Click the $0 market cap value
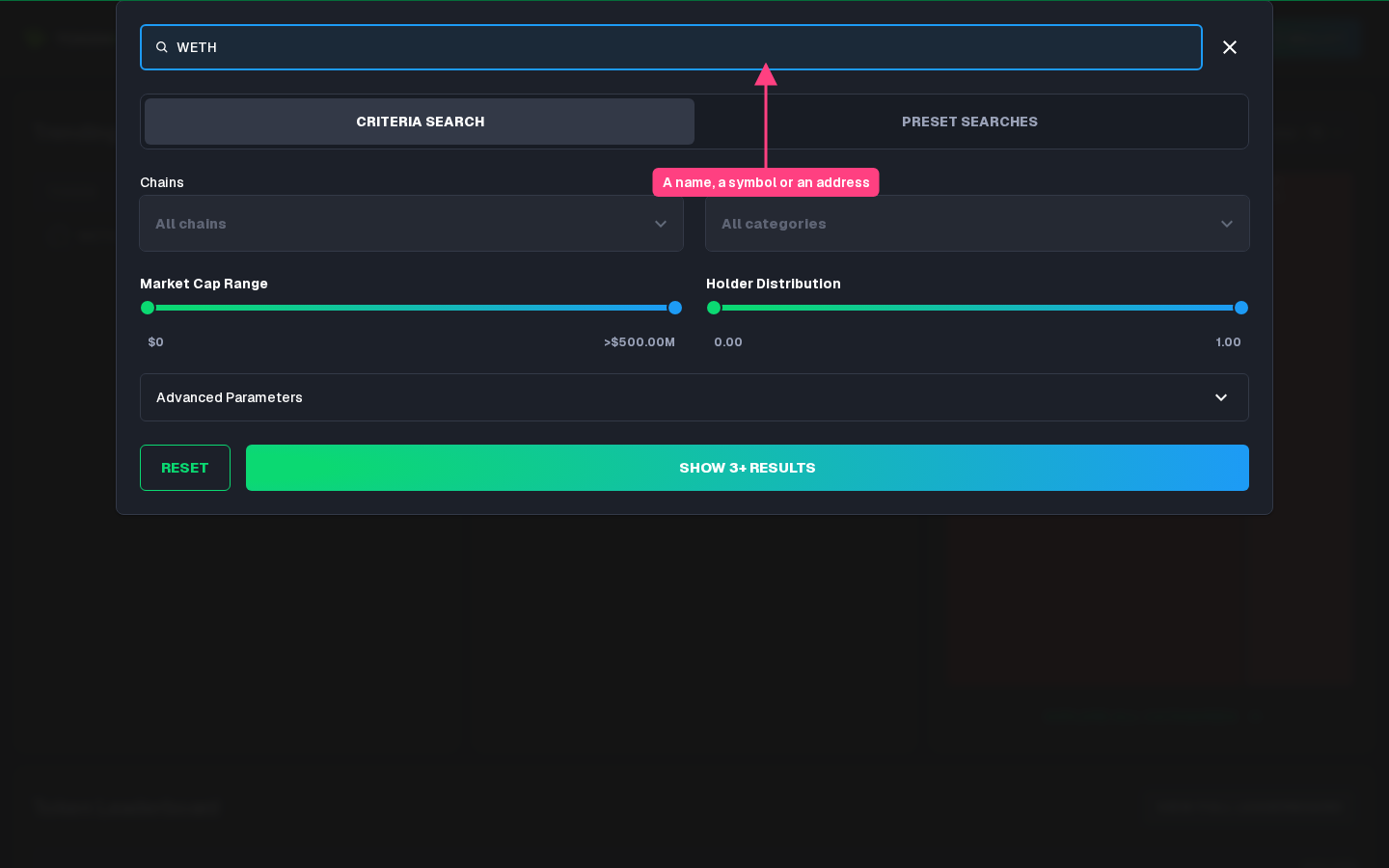Screen dimensions: 1389x868 click(x=156, y=342)
